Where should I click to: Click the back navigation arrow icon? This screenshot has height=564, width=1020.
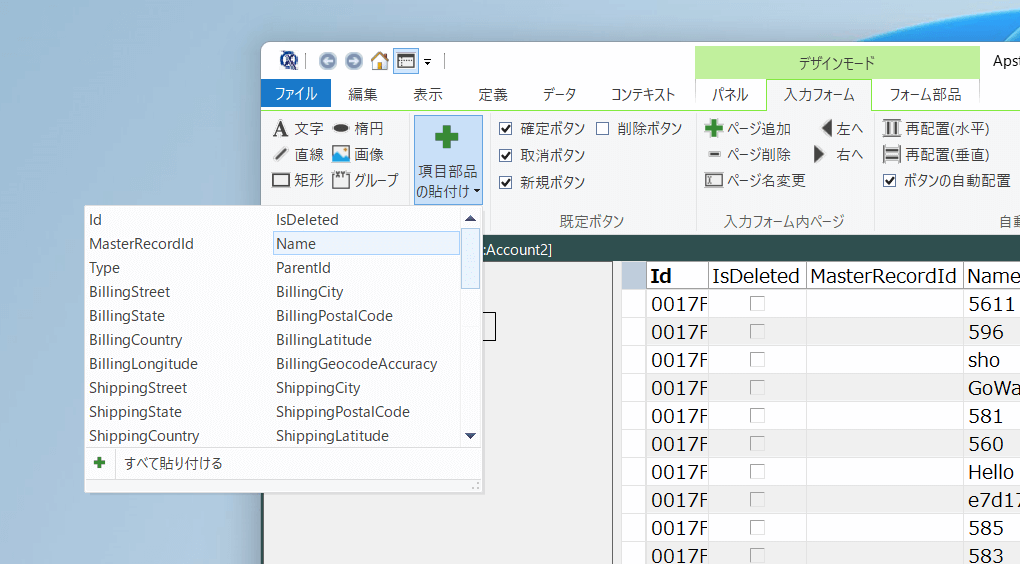click(x=327, y=61)
